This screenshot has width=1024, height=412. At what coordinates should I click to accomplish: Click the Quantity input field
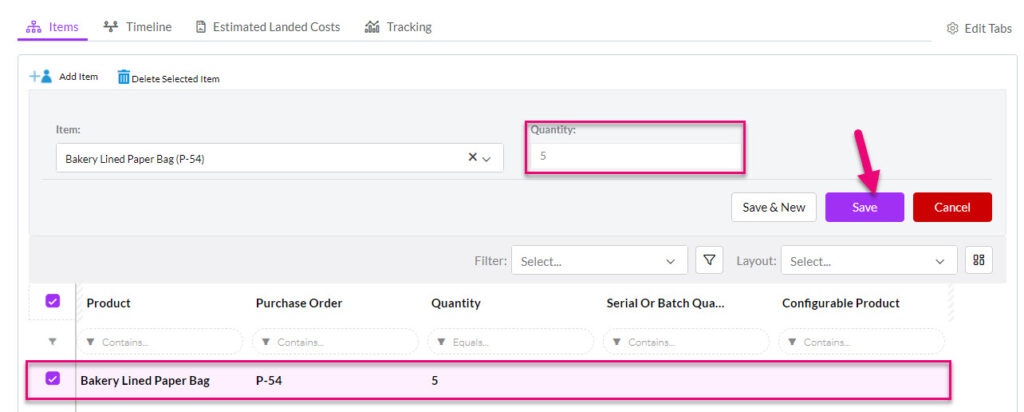635,157
